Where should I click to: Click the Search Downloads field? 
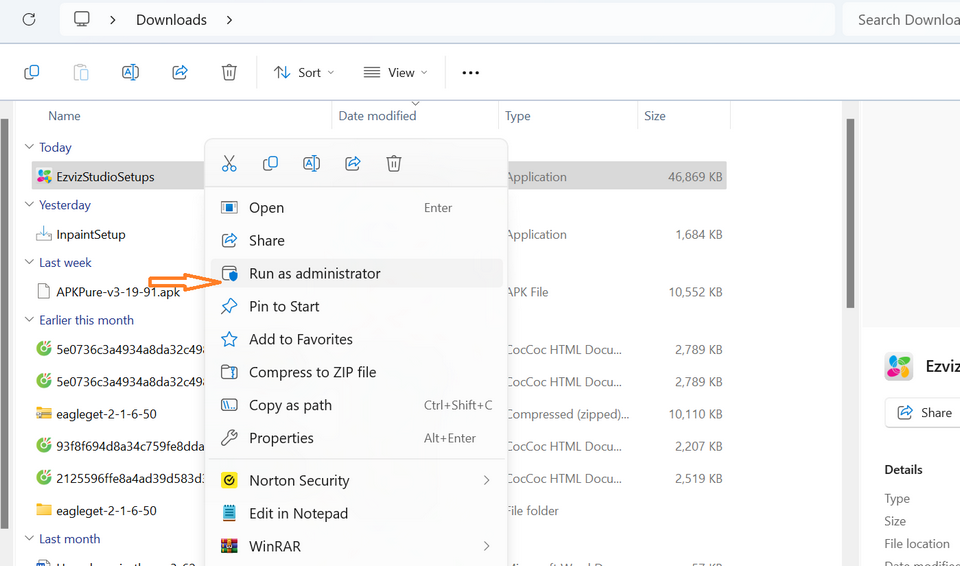point(905,19)
